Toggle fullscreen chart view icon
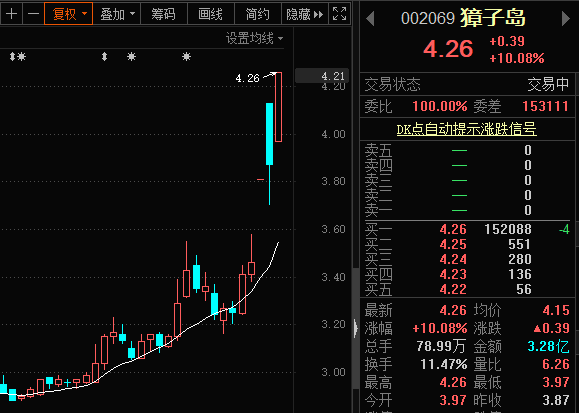This screenshot has width=579, height=413. (339, 14)
